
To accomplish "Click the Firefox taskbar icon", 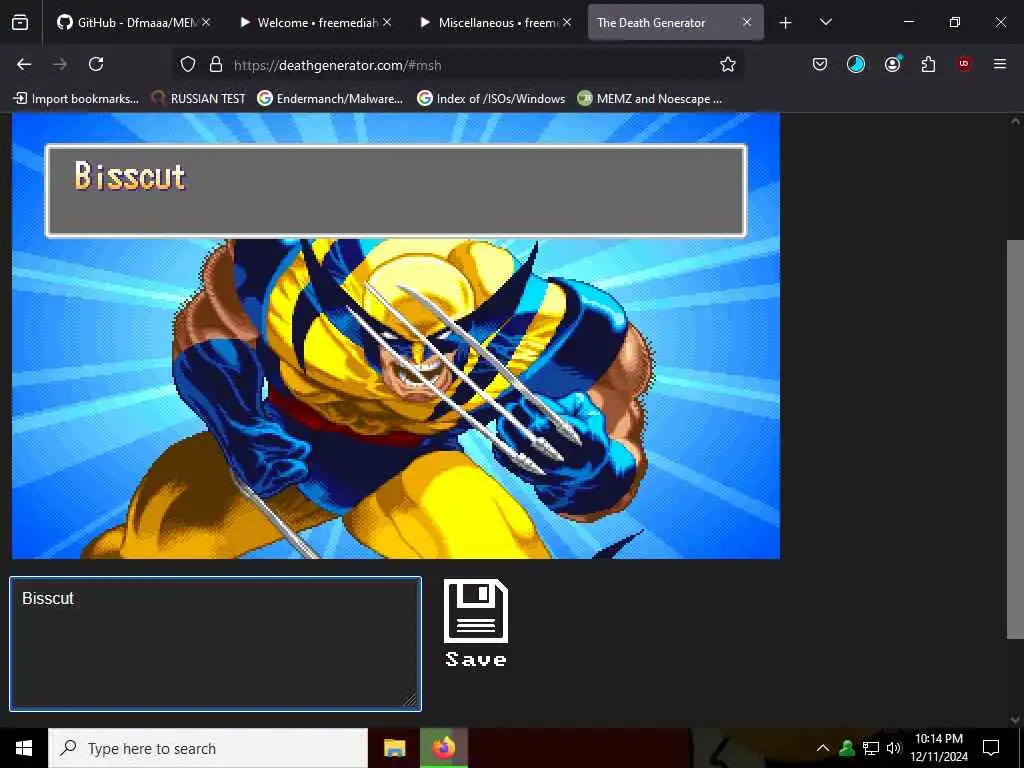I will pyautogui.click(x=444, y=748).
